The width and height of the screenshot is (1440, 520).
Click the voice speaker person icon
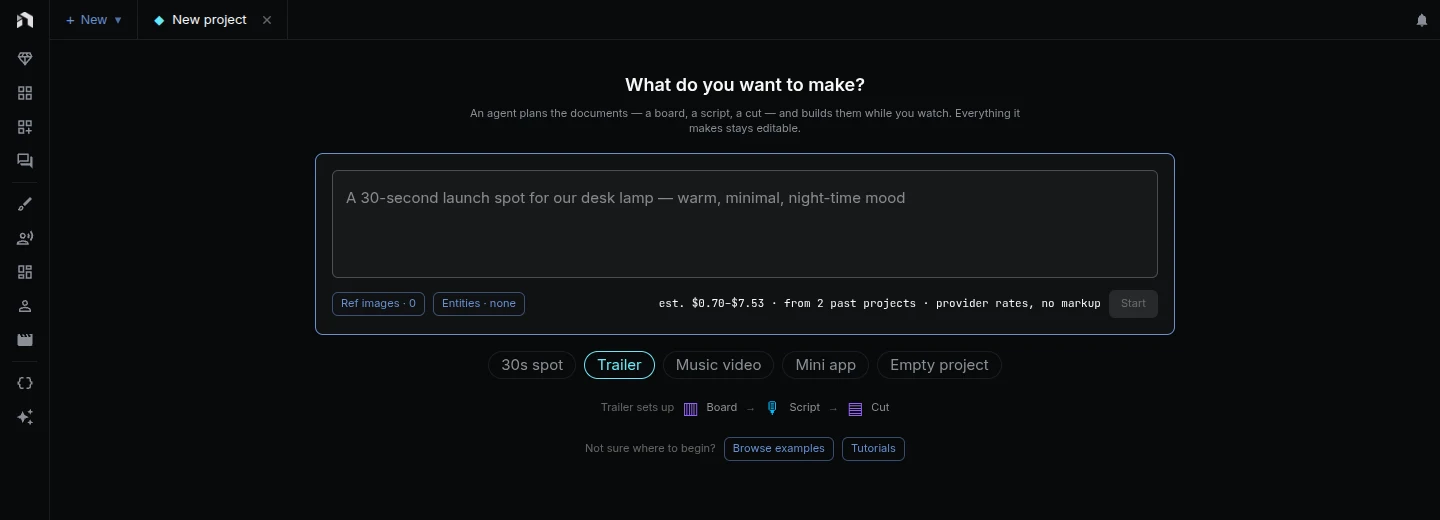[25, 238]
